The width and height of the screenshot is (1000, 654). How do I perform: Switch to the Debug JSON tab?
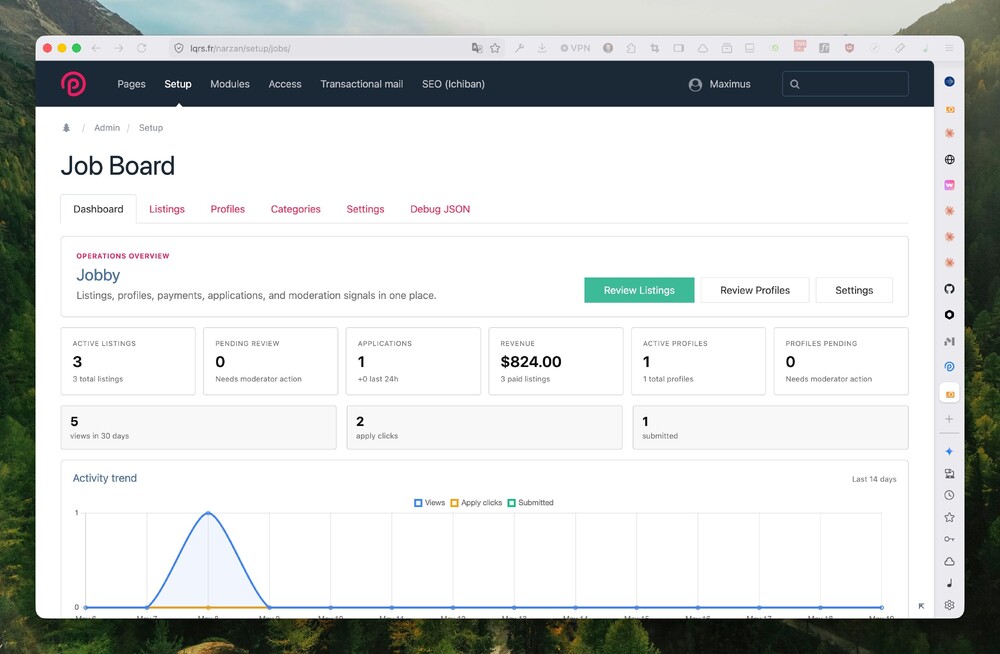440,209
